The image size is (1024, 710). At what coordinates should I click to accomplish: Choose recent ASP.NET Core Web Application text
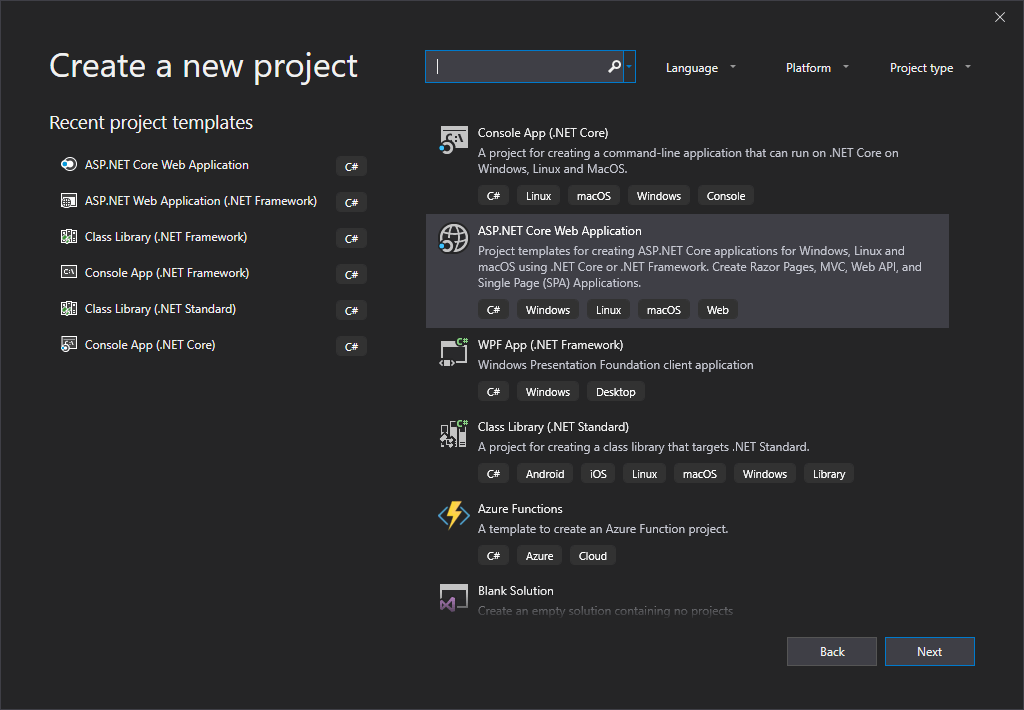point(167,165)
